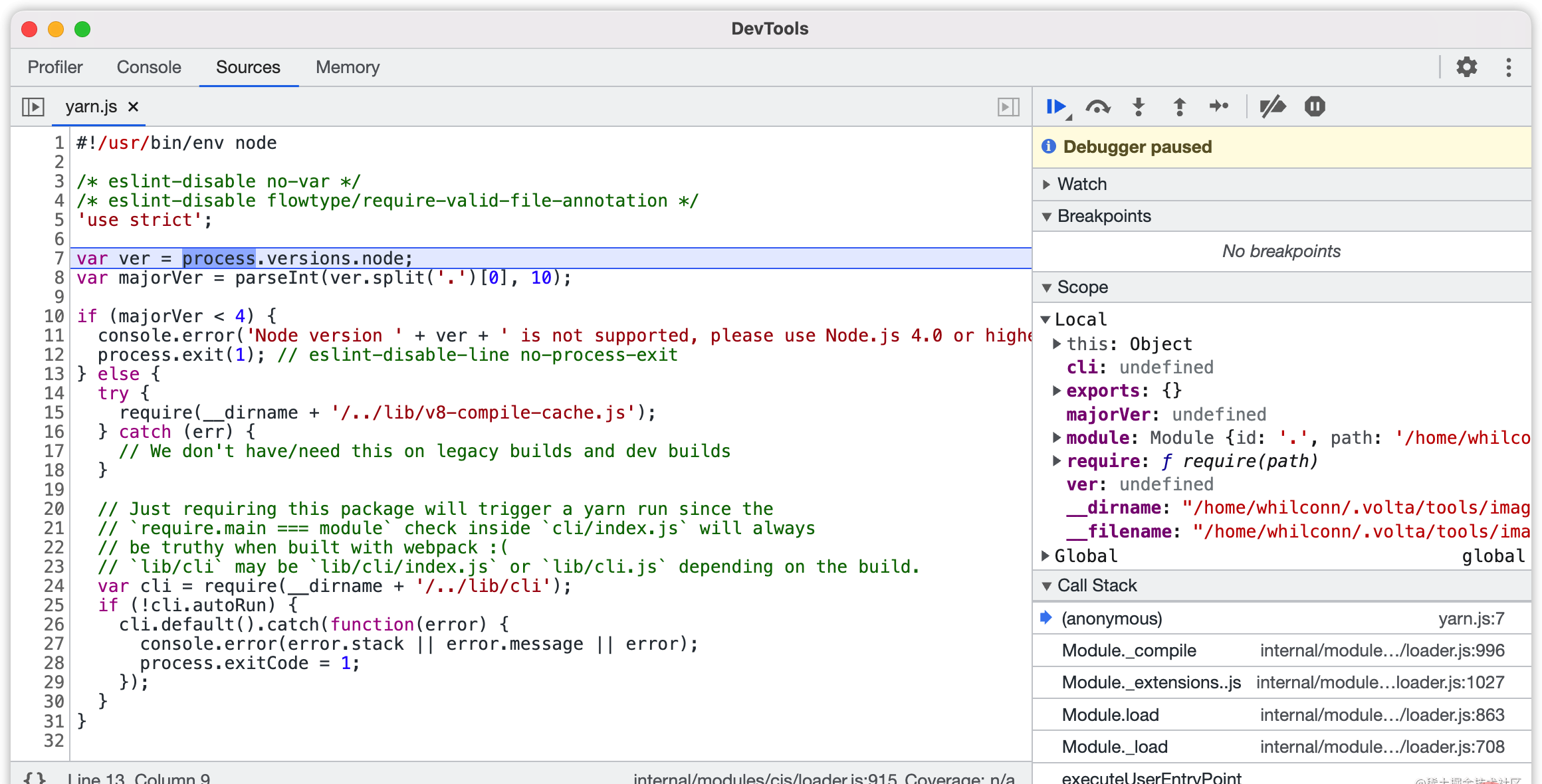Expand the require function entry
Viewport: 1542px width, 784px height.
pyautogui.click(x=1057, y=460)
